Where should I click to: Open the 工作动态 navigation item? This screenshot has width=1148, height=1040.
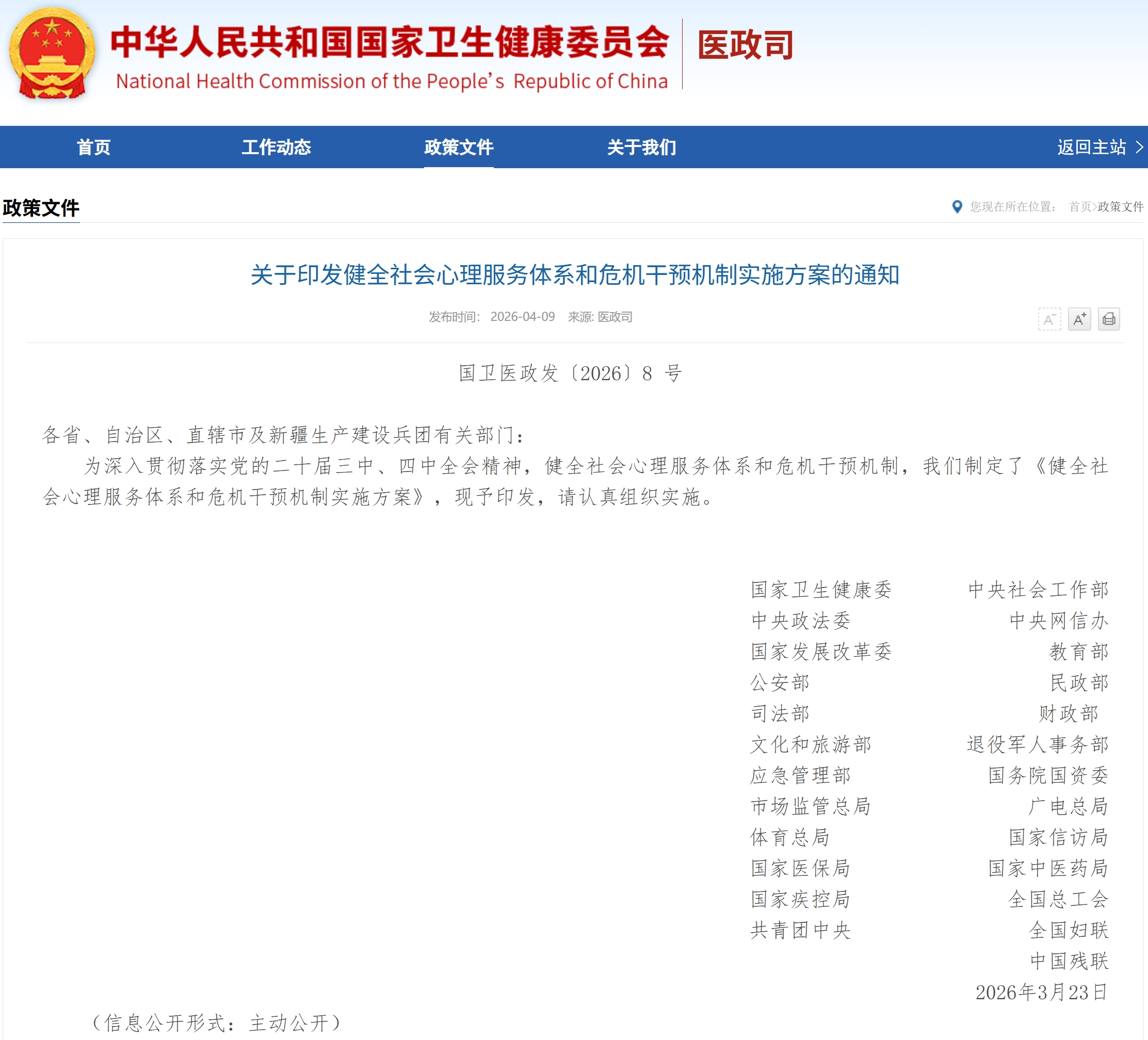(277, 147)
